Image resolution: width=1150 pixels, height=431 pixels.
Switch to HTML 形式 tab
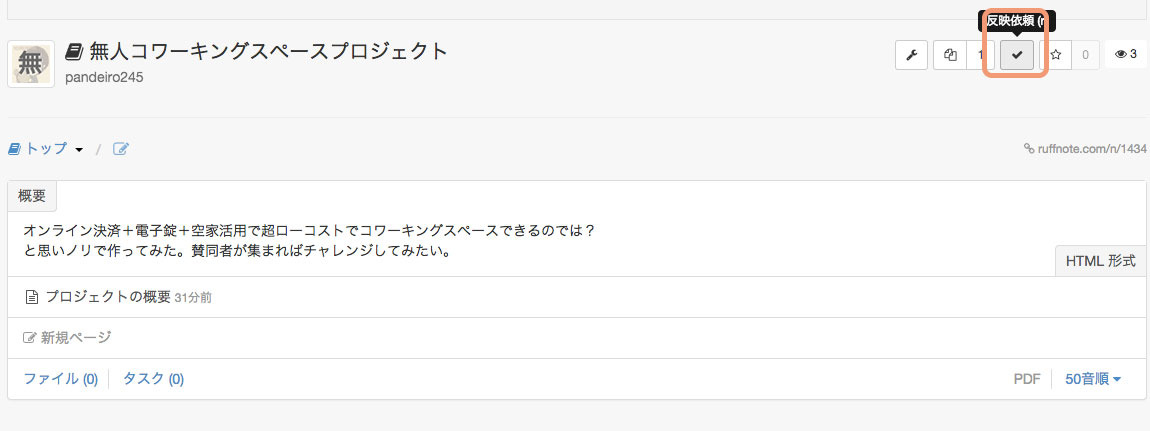(1100, 261)
